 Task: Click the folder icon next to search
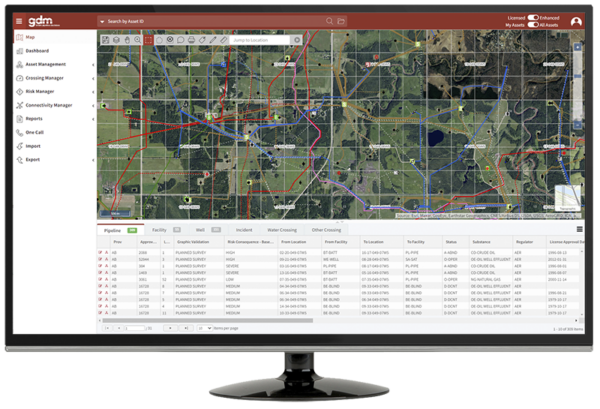341,20
